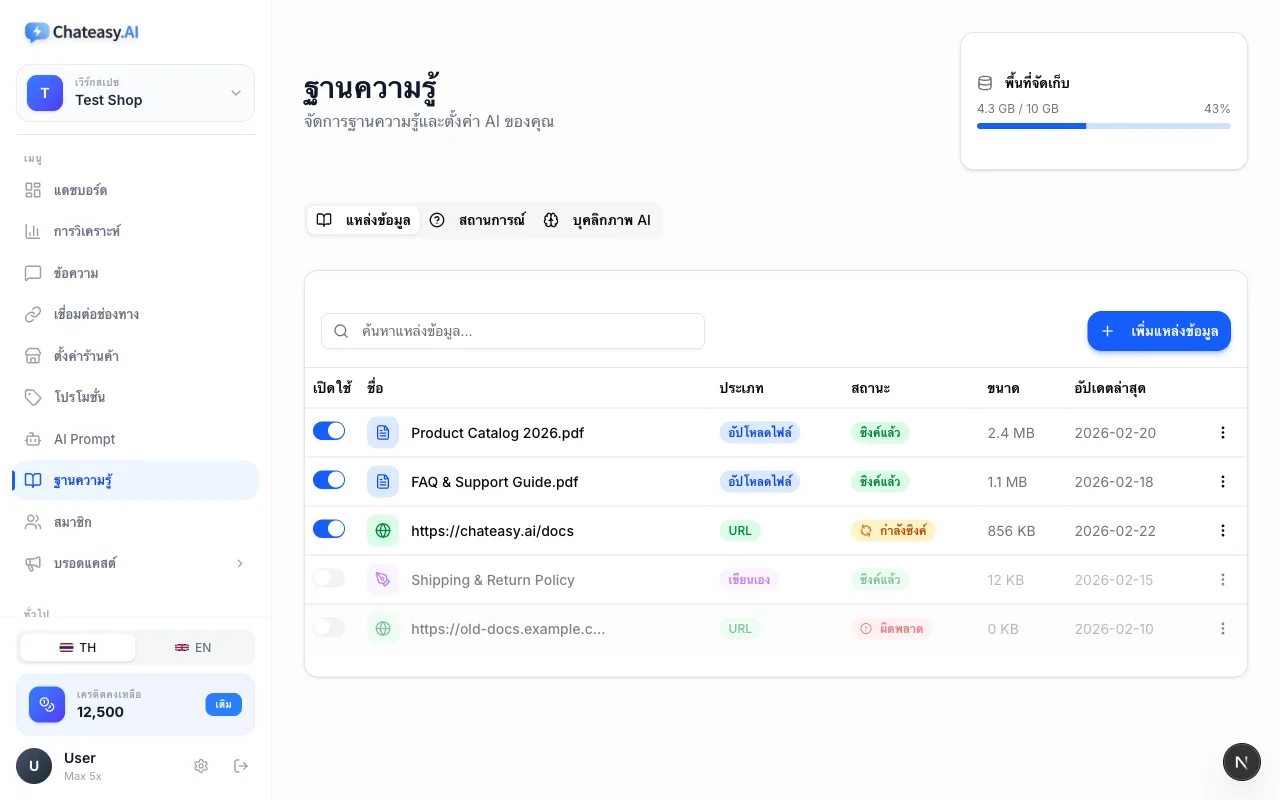Click the globe icon for https://chateasy.ai/docs

pos(383,531)
